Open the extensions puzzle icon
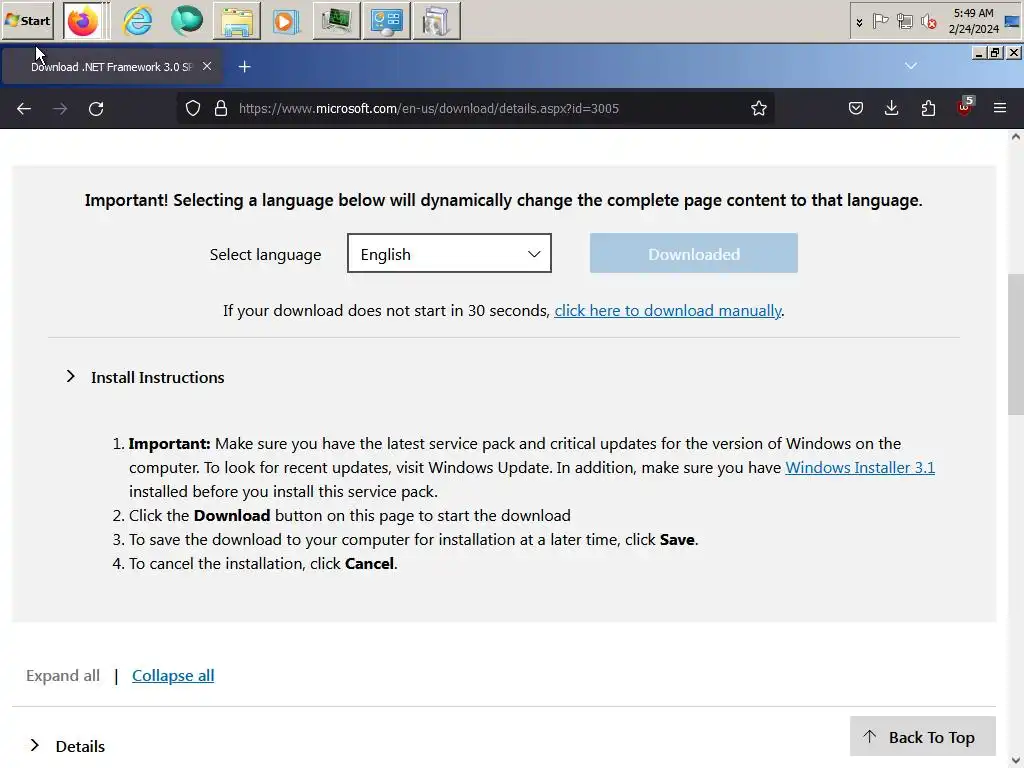The width and height of the screenshot is (1024, 768). tap(928, 108)
